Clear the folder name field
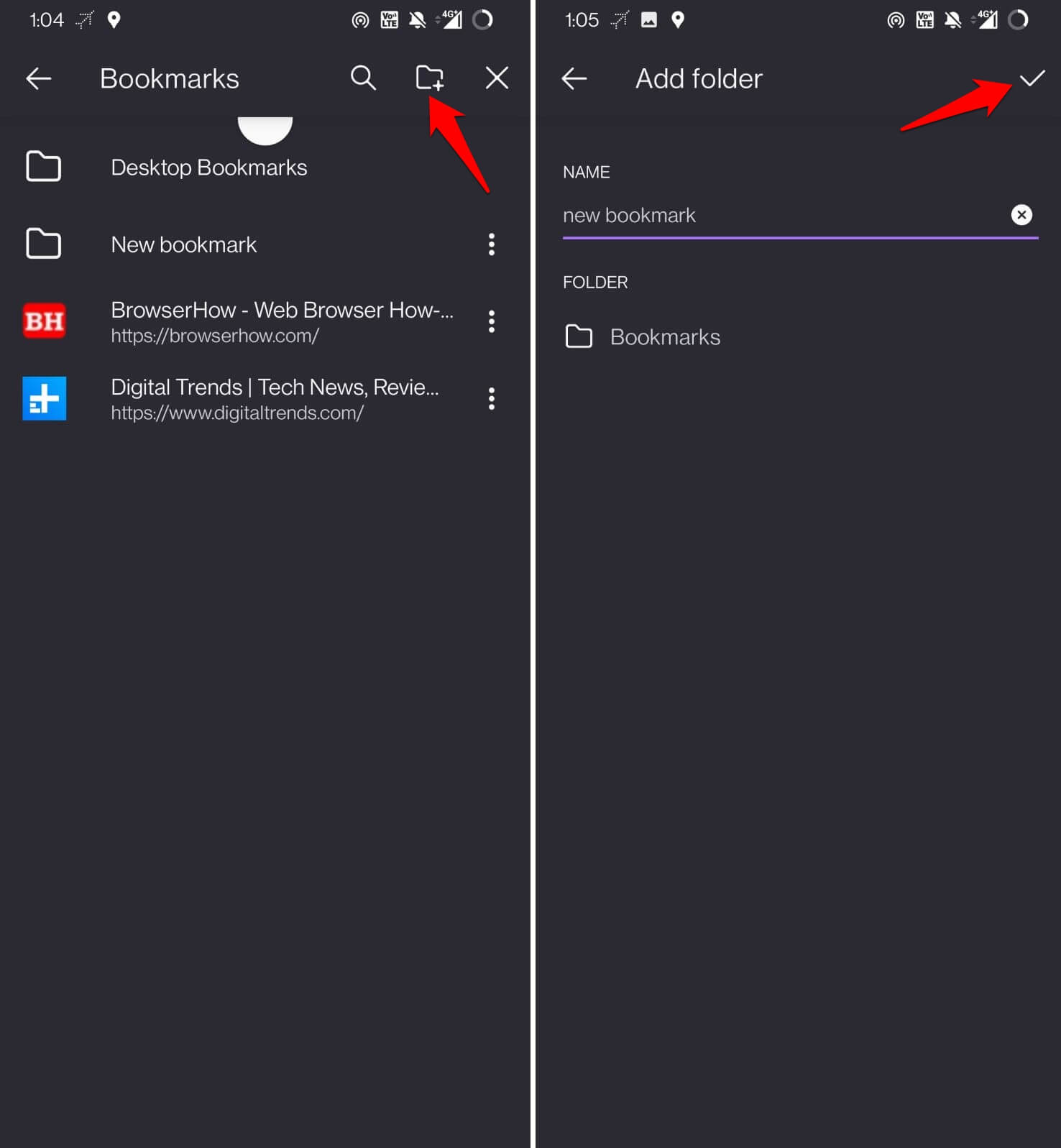Viewport: 1061px width, 1148px height. tap(1021, 215)
